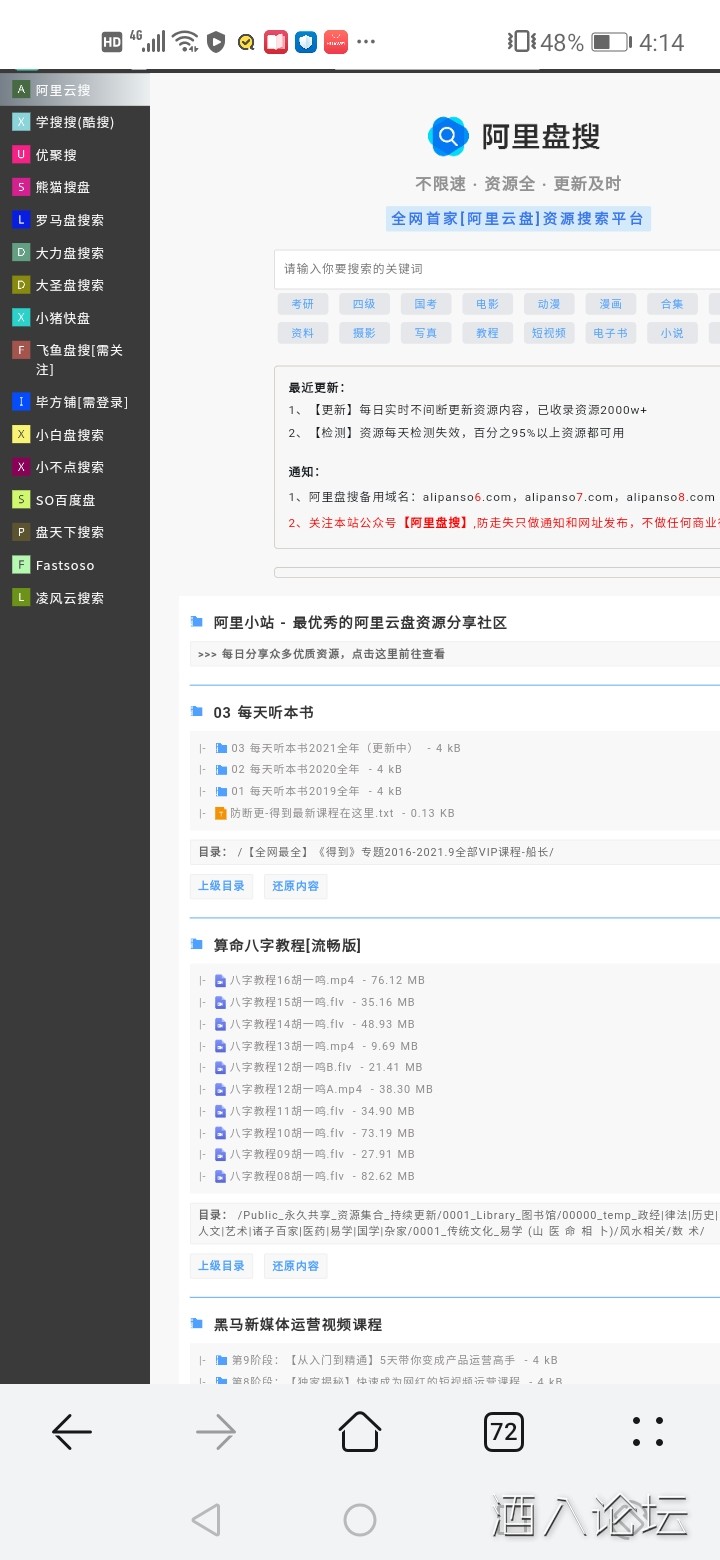Open SO百度盘 search engine
The width and height of the screenshot is (720, 1560).
(75, 500)
